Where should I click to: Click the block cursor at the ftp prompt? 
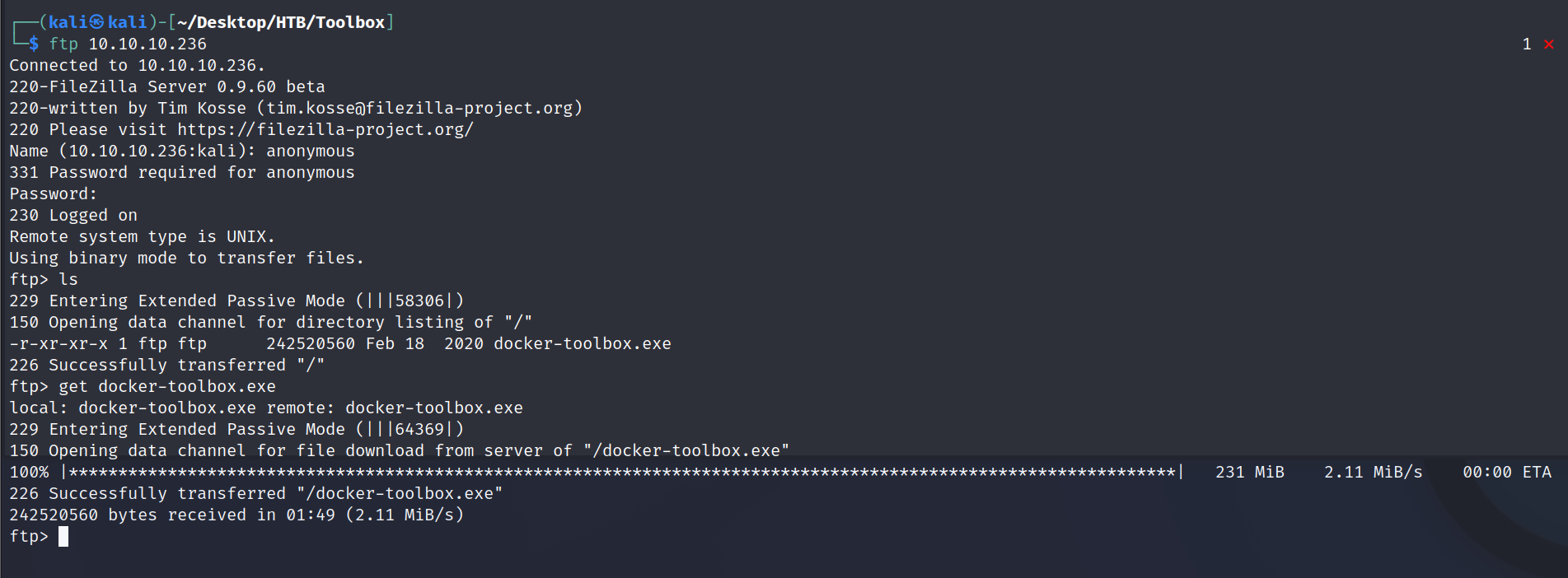[63, 537]
